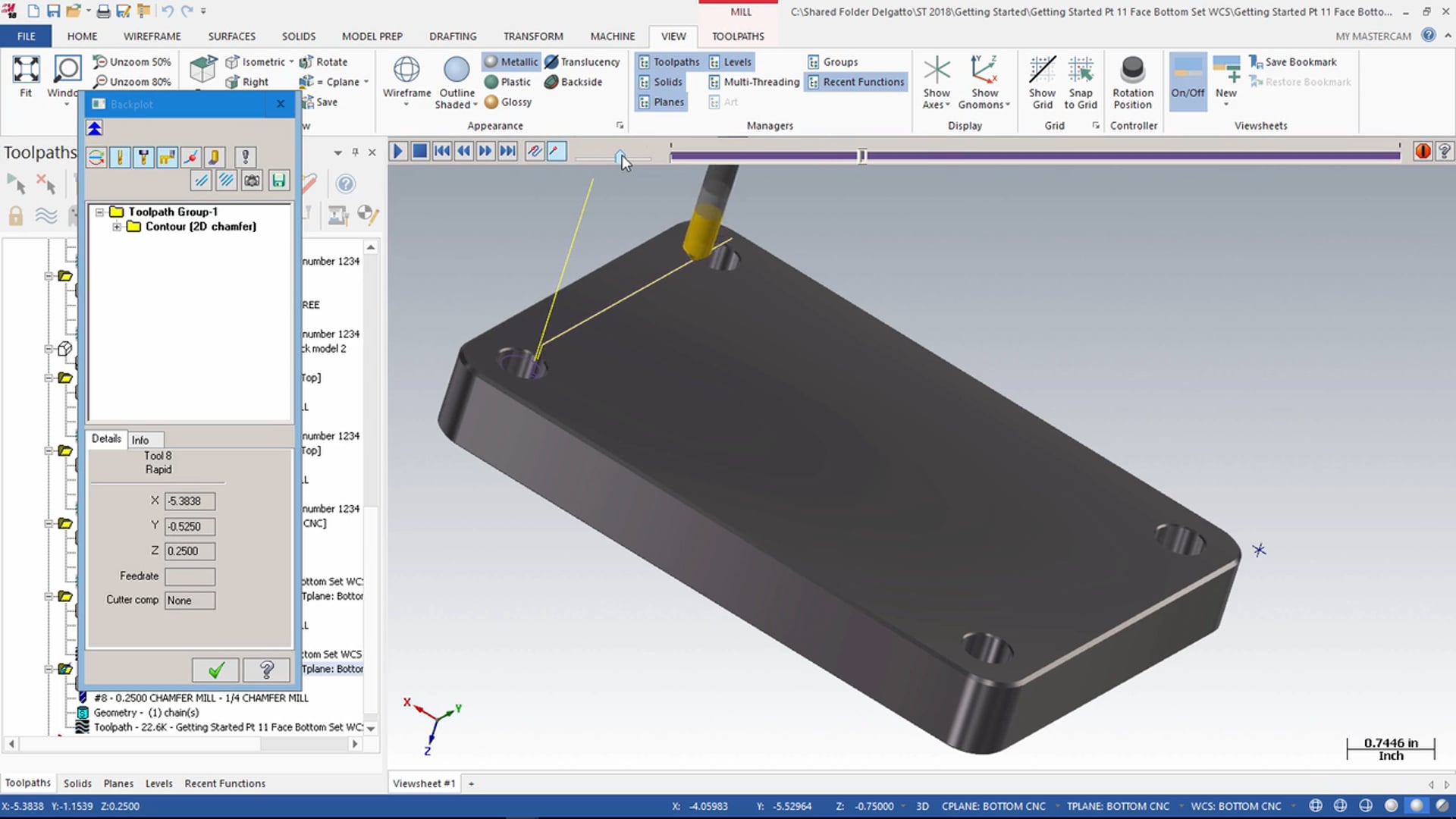Click second restrict drawing icon in Backplot
Image resolution: width=1456 pixels, height=819 pixels.
pyautogui.click(x=226, y=180)
